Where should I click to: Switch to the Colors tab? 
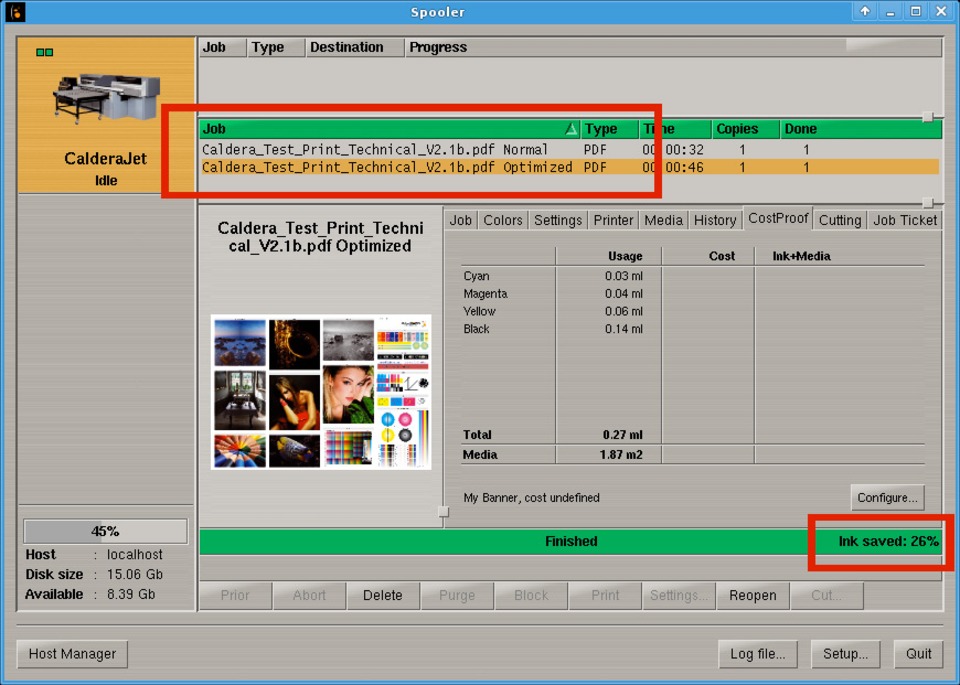pyautogui.click(x=502, y=220)
